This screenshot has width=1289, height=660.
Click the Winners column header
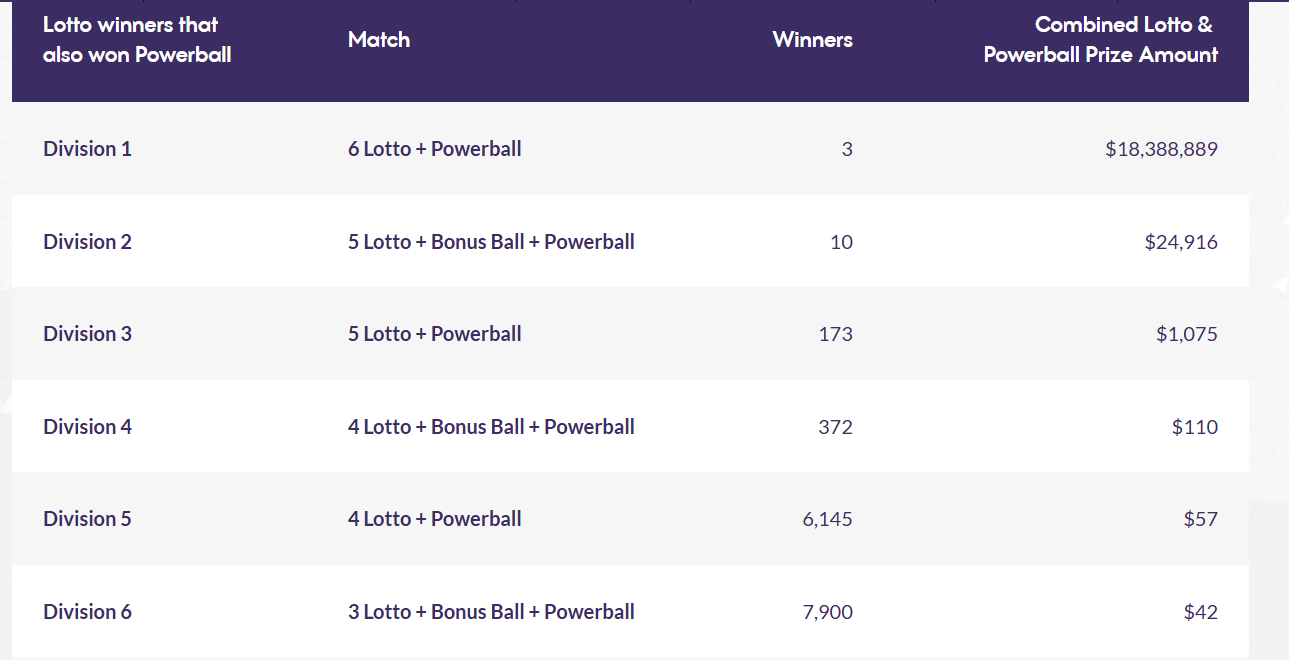[x=812, y=40]
